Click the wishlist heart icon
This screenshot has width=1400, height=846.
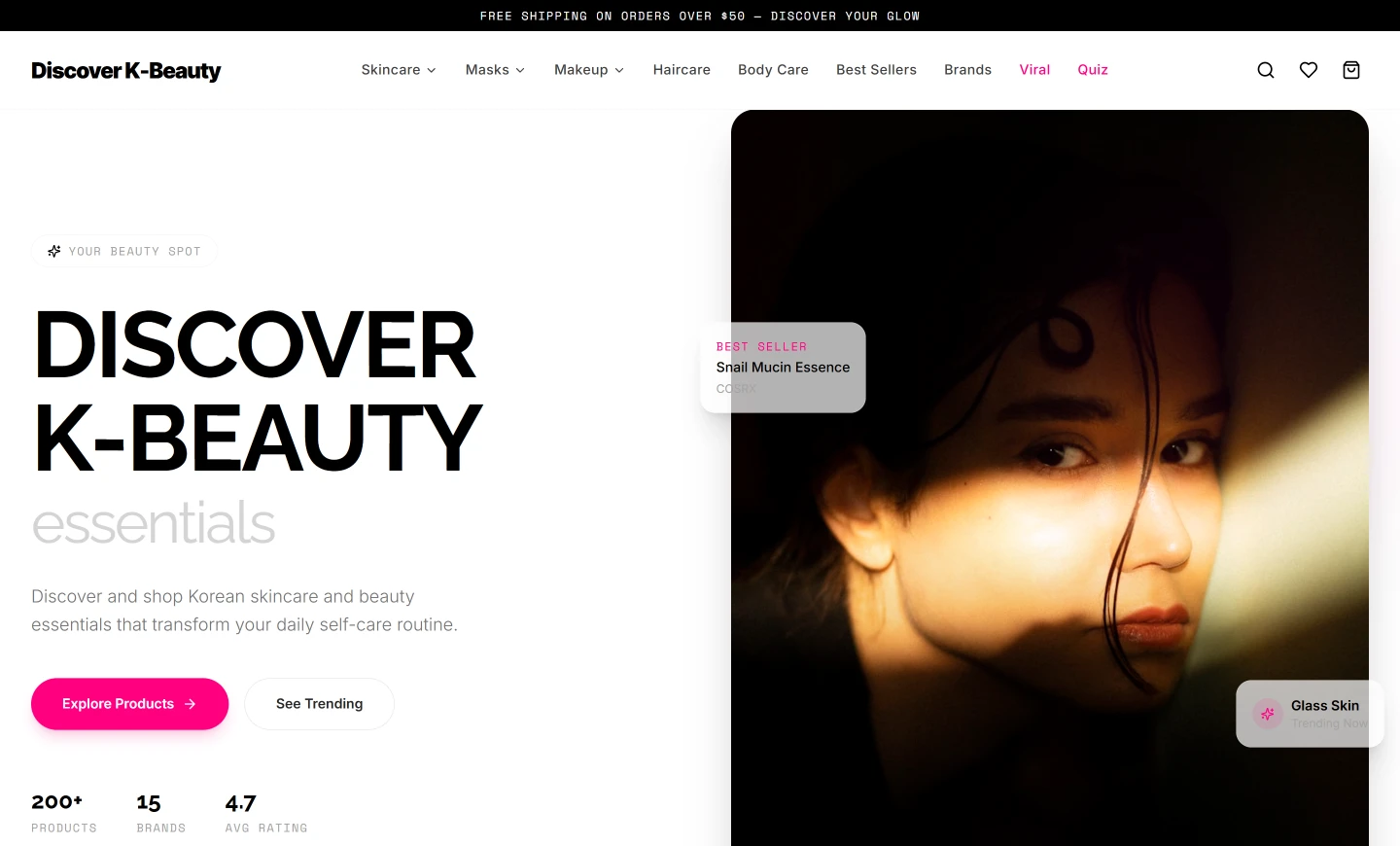tap(1308, 69)
